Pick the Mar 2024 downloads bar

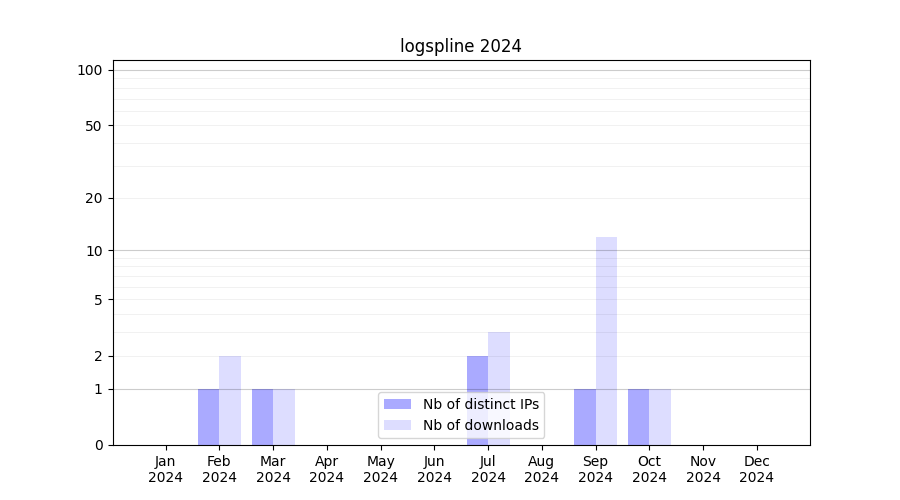(x=284, y=417)
